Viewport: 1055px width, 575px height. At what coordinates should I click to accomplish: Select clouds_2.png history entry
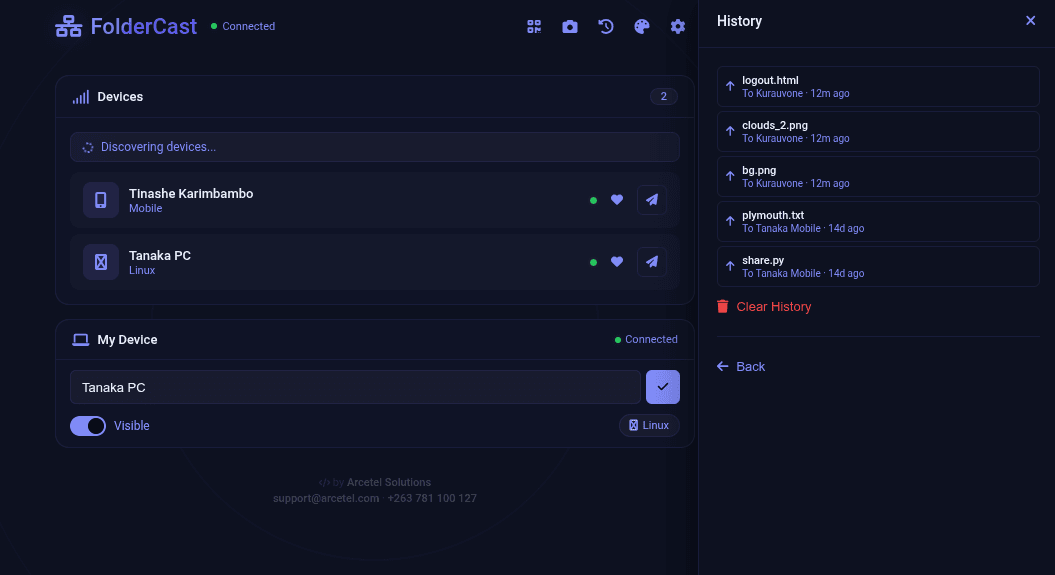[878, 131]
